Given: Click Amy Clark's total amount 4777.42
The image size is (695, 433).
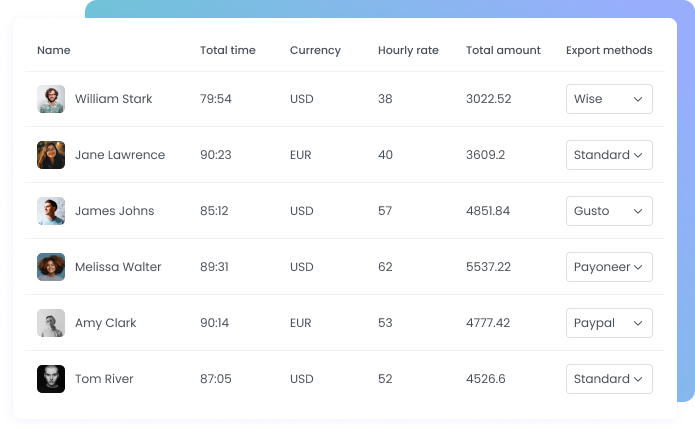Looking at the screenshot, I should pos(488,323).
